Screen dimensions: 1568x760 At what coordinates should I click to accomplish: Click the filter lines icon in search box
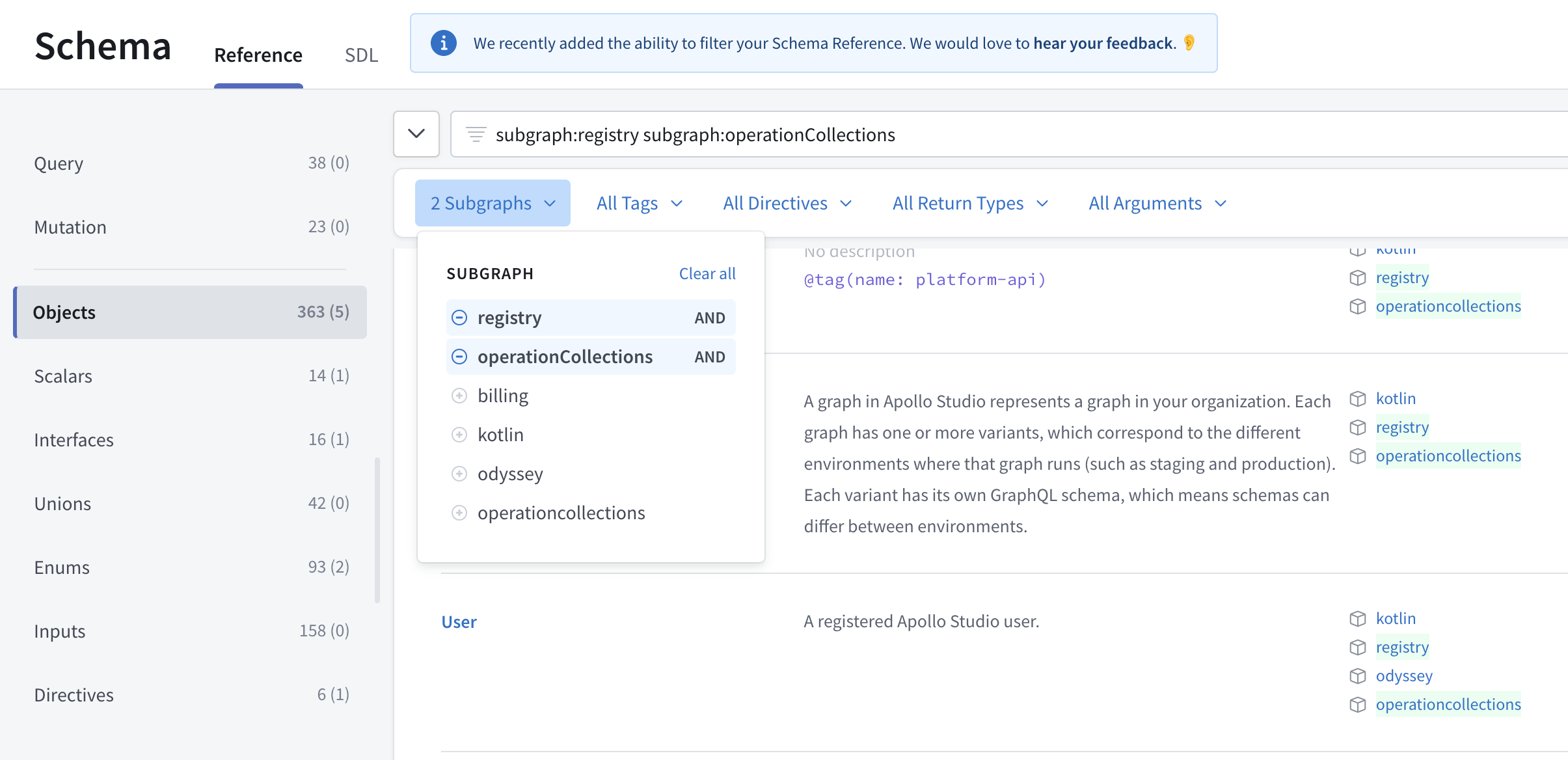[x=476, y=135]
